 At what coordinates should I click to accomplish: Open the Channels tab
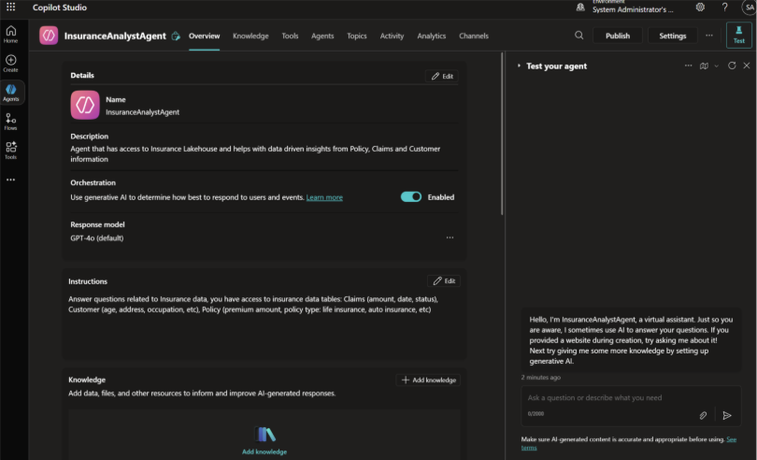coord(474,36)
